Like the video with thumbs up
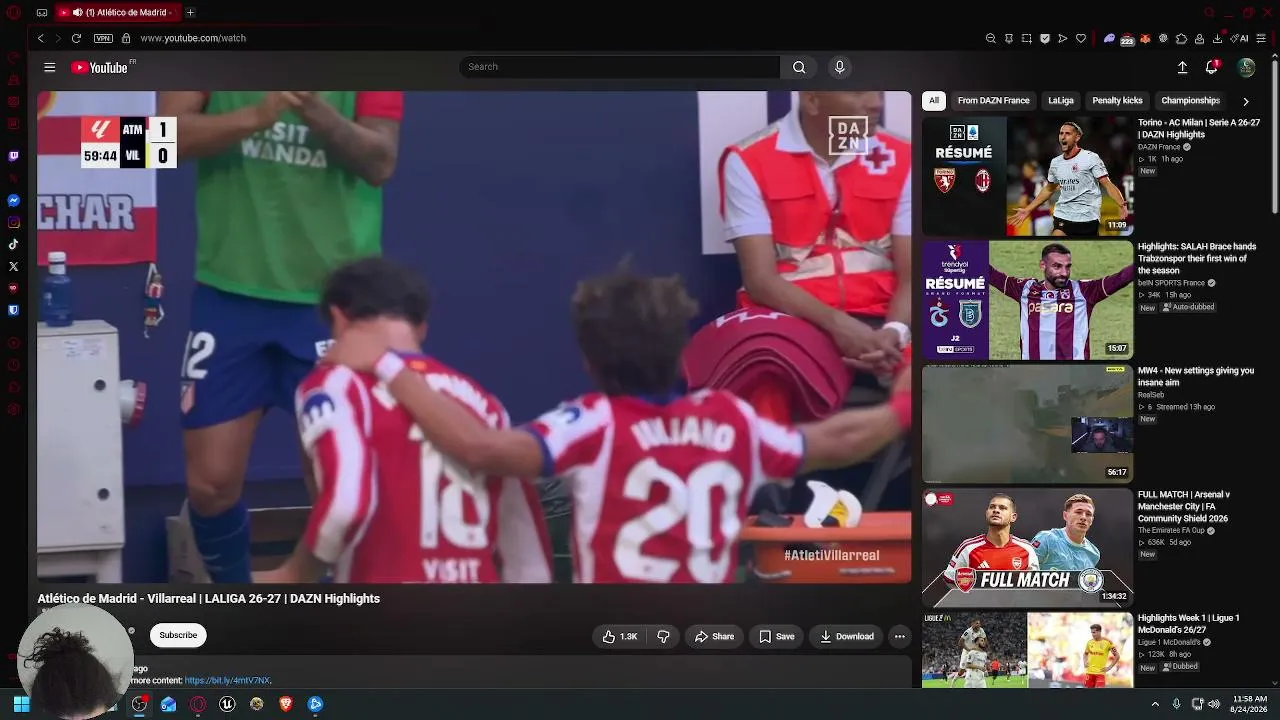 [620, 636]
